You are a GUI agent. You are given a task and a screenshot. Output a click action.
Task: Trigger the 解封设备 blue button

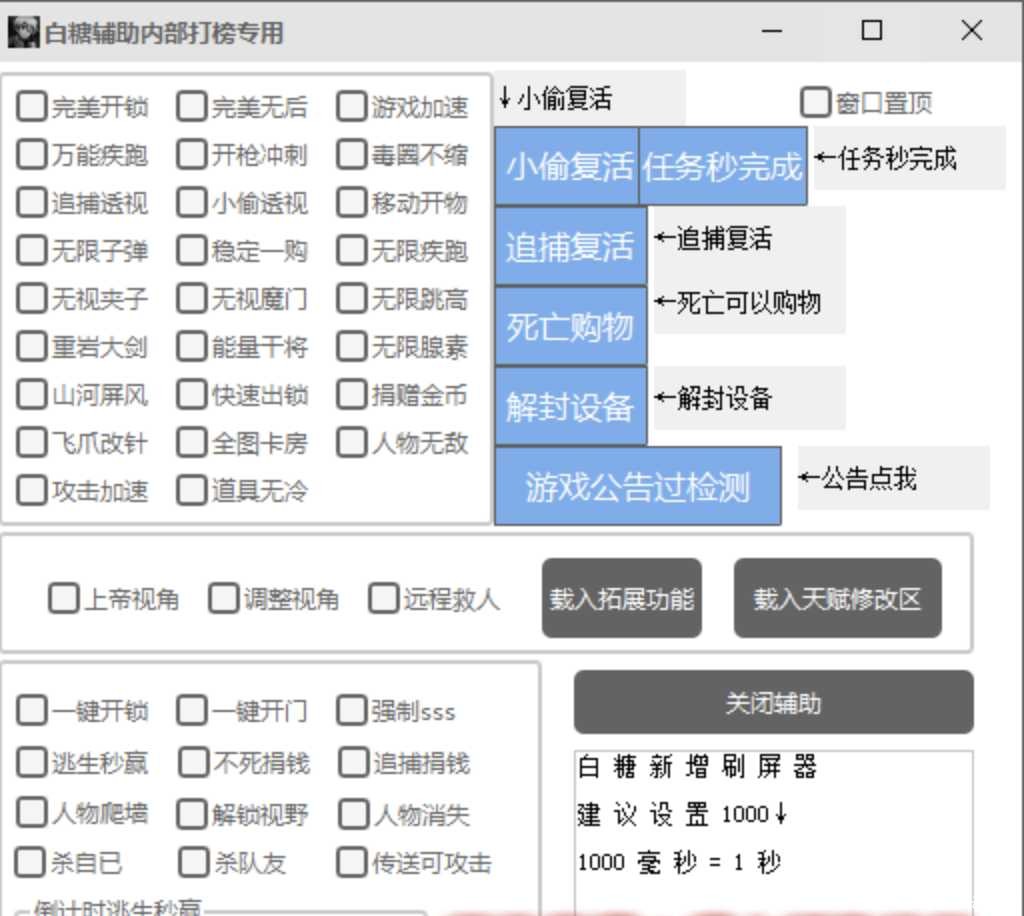click(571, 406)
